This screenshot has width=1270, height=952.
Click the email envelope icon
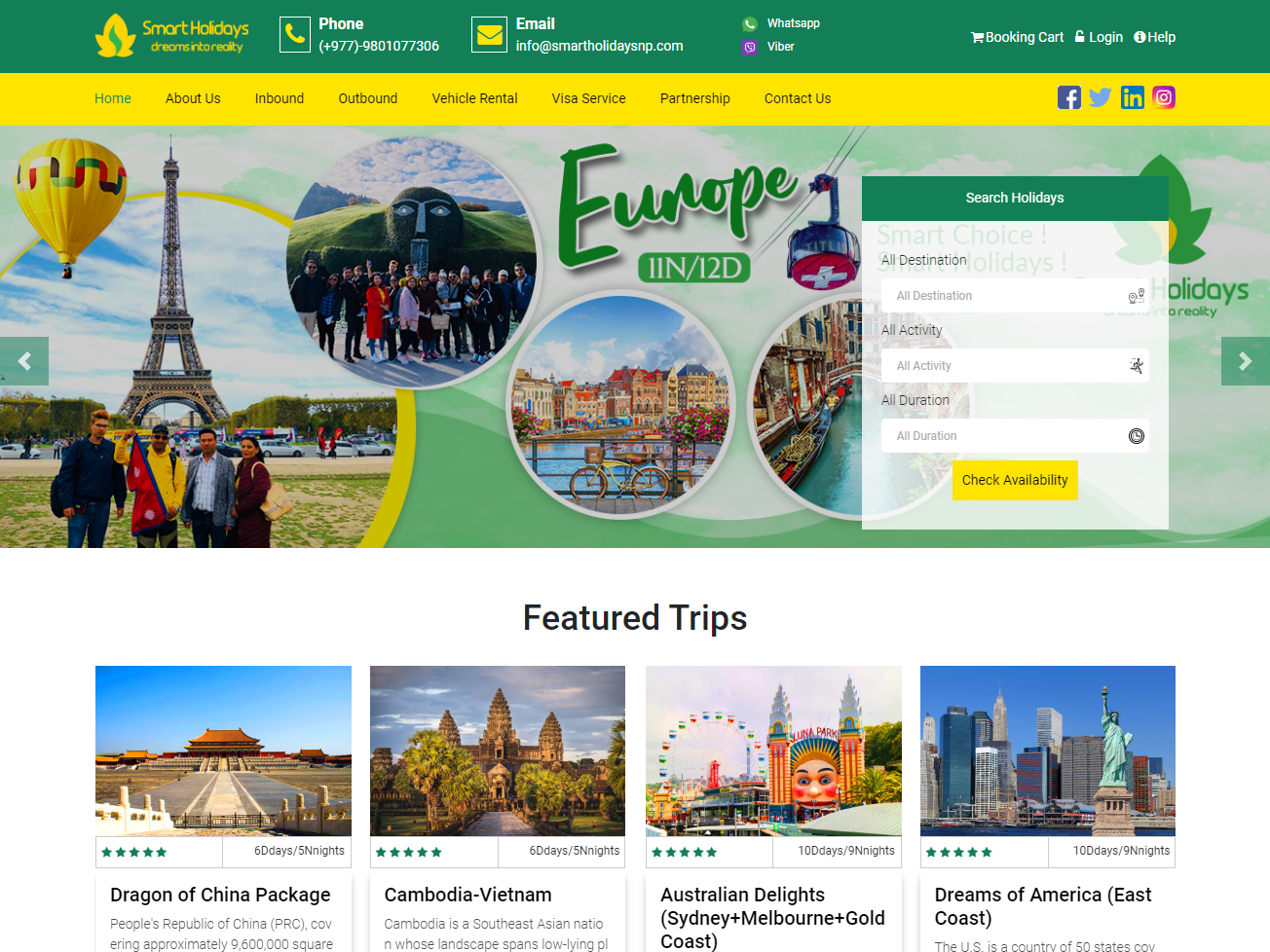[x=490, y=34]
